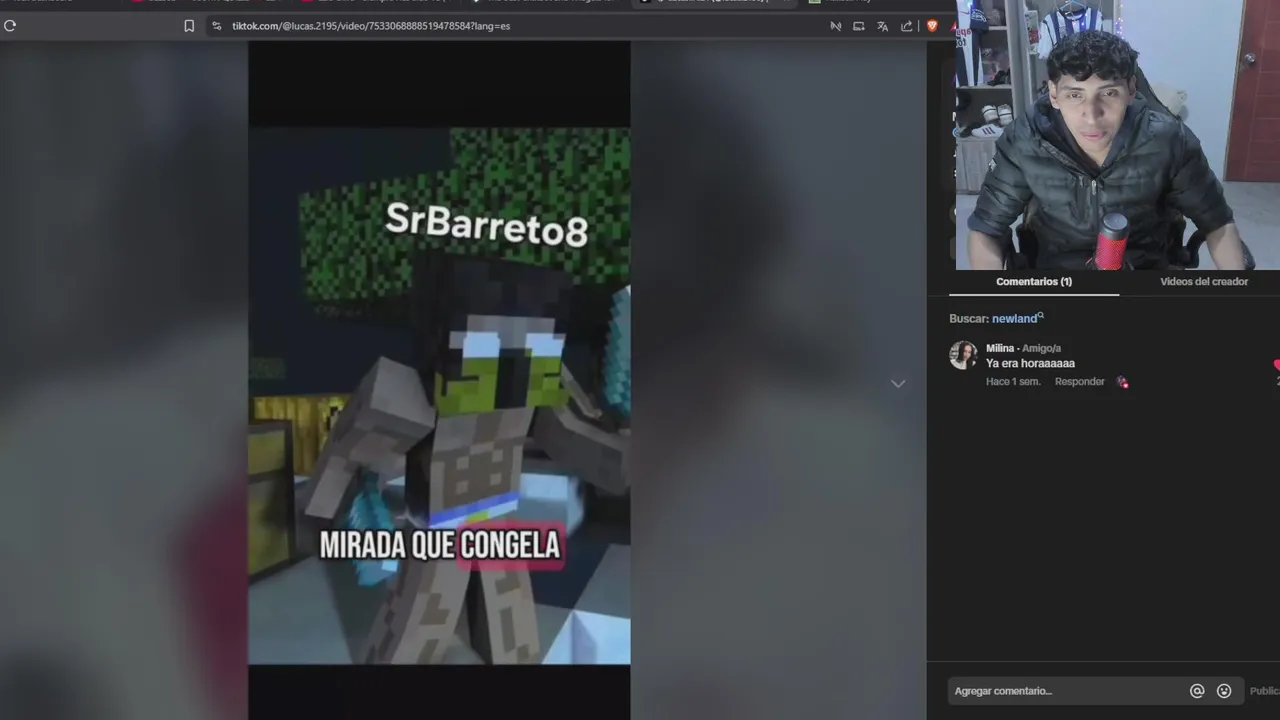Click the "Hace 1 sem." timestamp
The image size is (1280, 720).
[1013, 382]
